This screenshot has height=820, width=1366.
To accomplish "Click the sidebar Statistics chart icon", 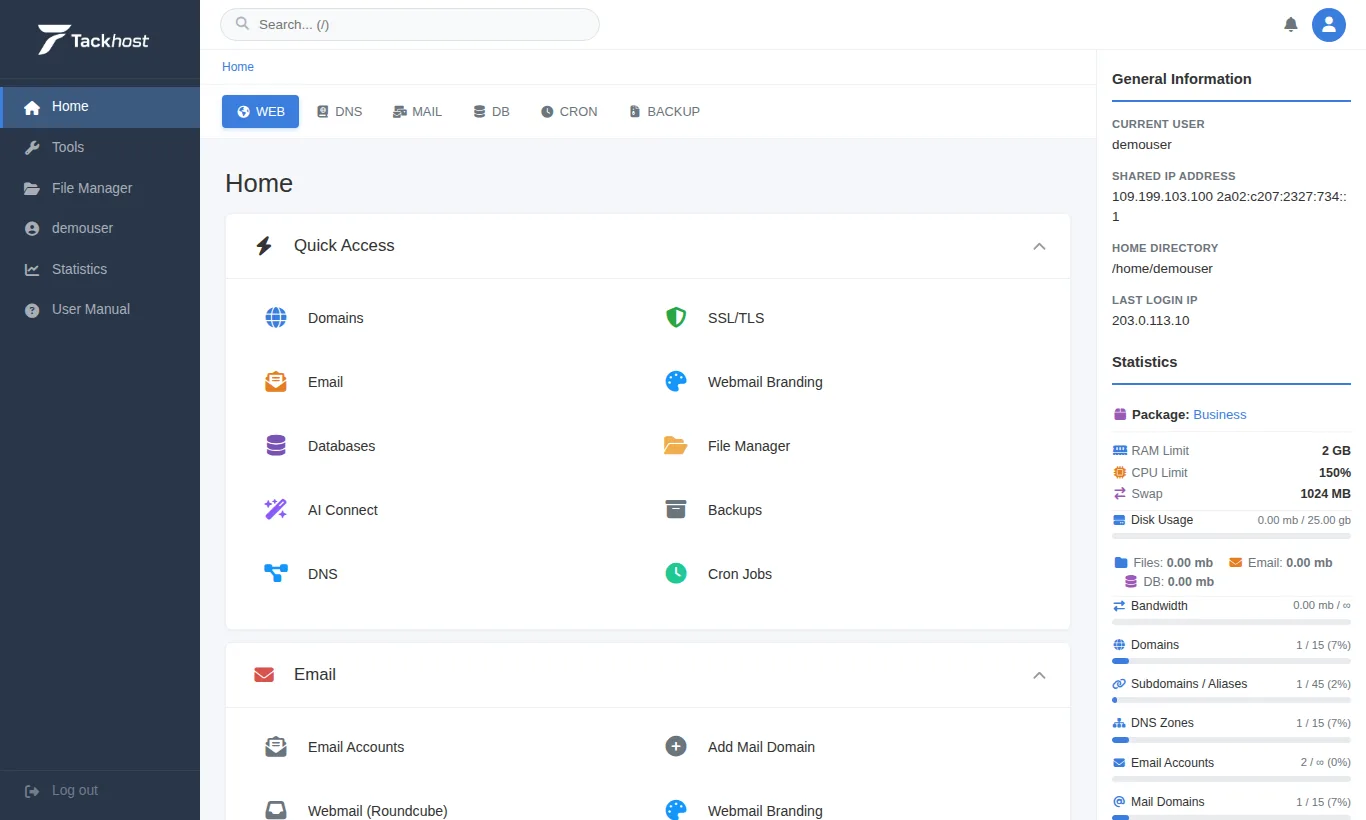I will (x=32, y=269).
